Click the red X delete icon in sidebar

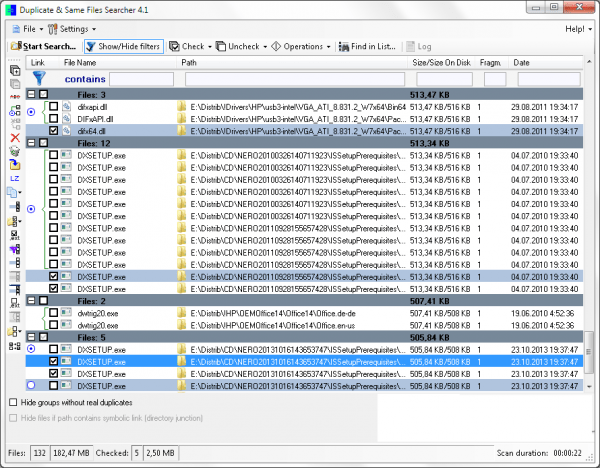coord(14,137)
